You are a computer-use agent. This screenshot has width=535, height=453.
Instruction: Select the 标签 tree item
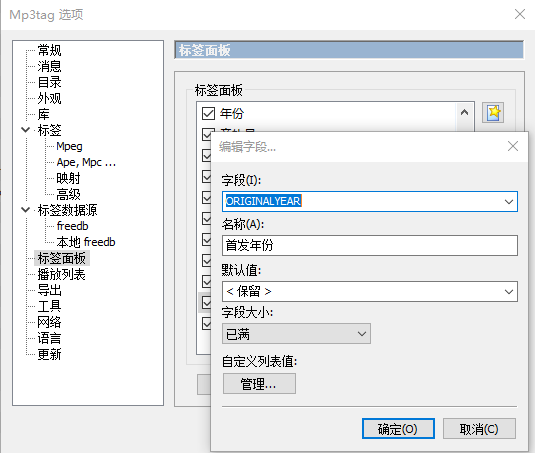pyautogui.click(x=49, y=130)
